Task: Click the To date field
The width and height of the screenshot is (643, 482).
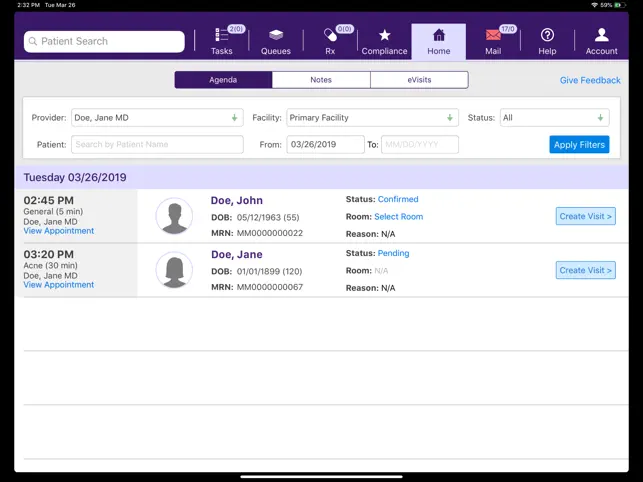Action: [420, 144]
